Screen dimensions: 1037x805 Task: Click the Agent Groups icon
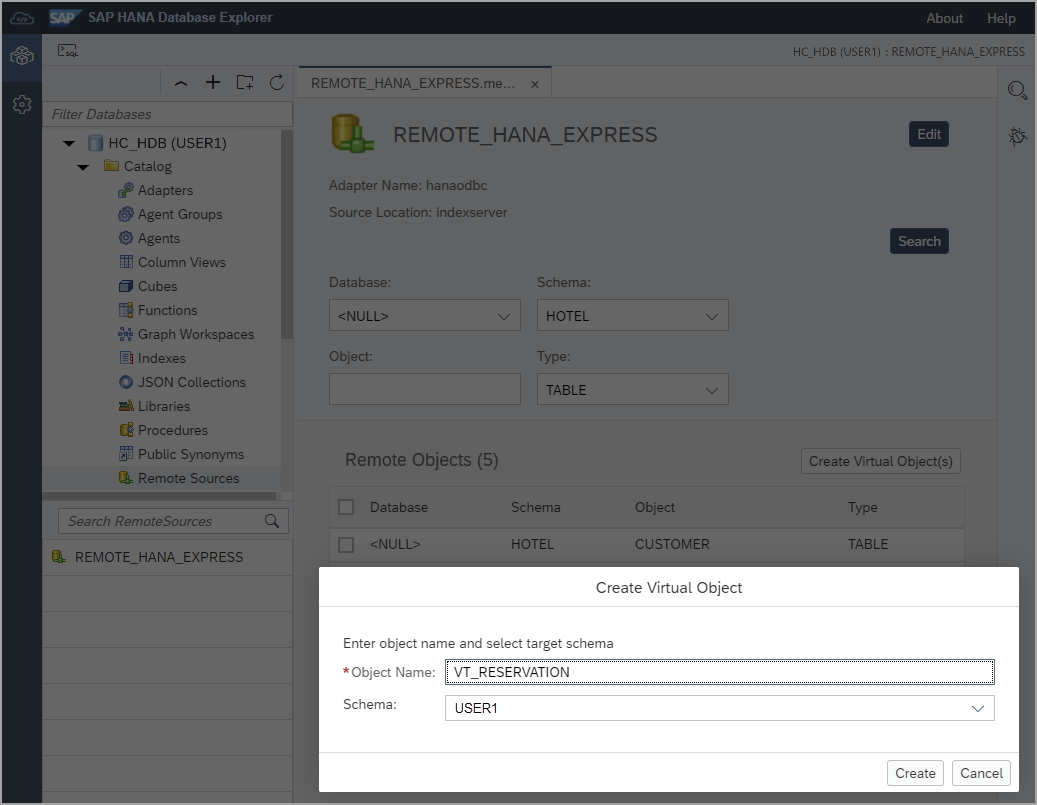pos(126,214)
